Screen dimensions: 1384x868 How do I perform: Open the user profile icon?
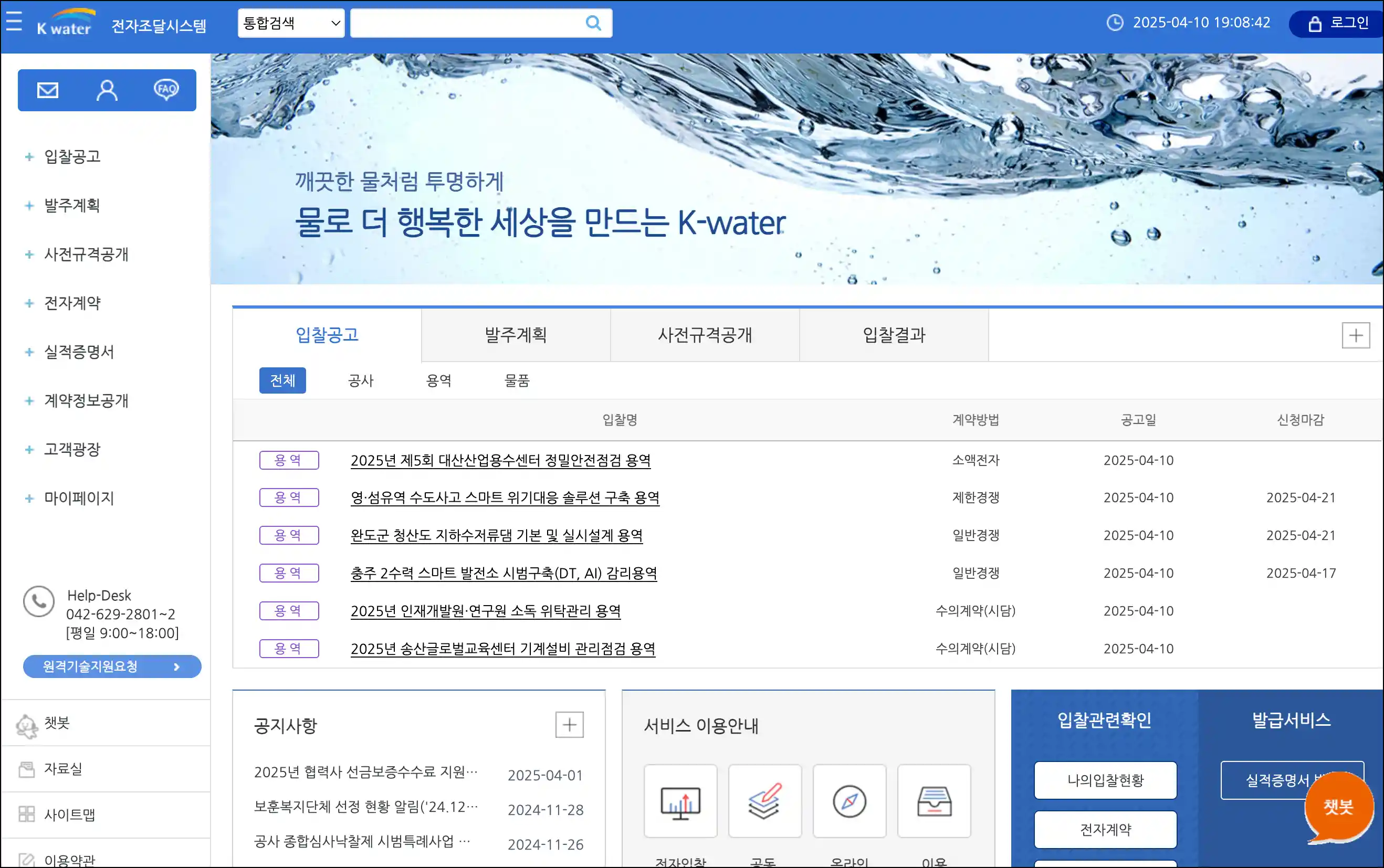pos(107,90)
